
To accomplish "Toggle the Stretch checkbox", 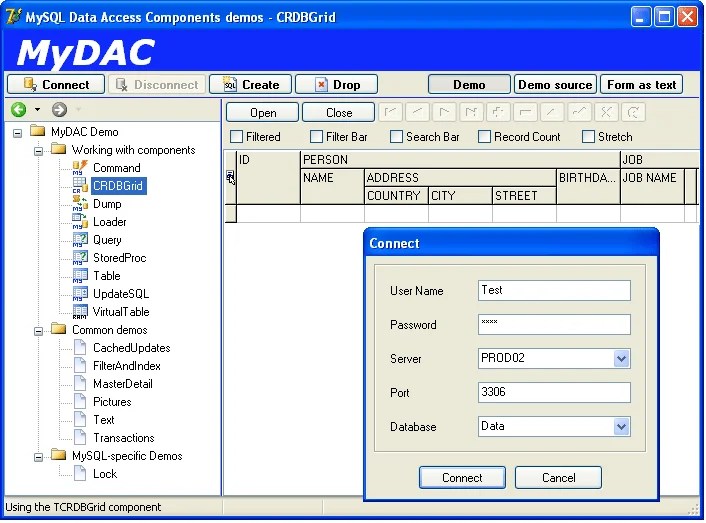I will tap(588, 136).
